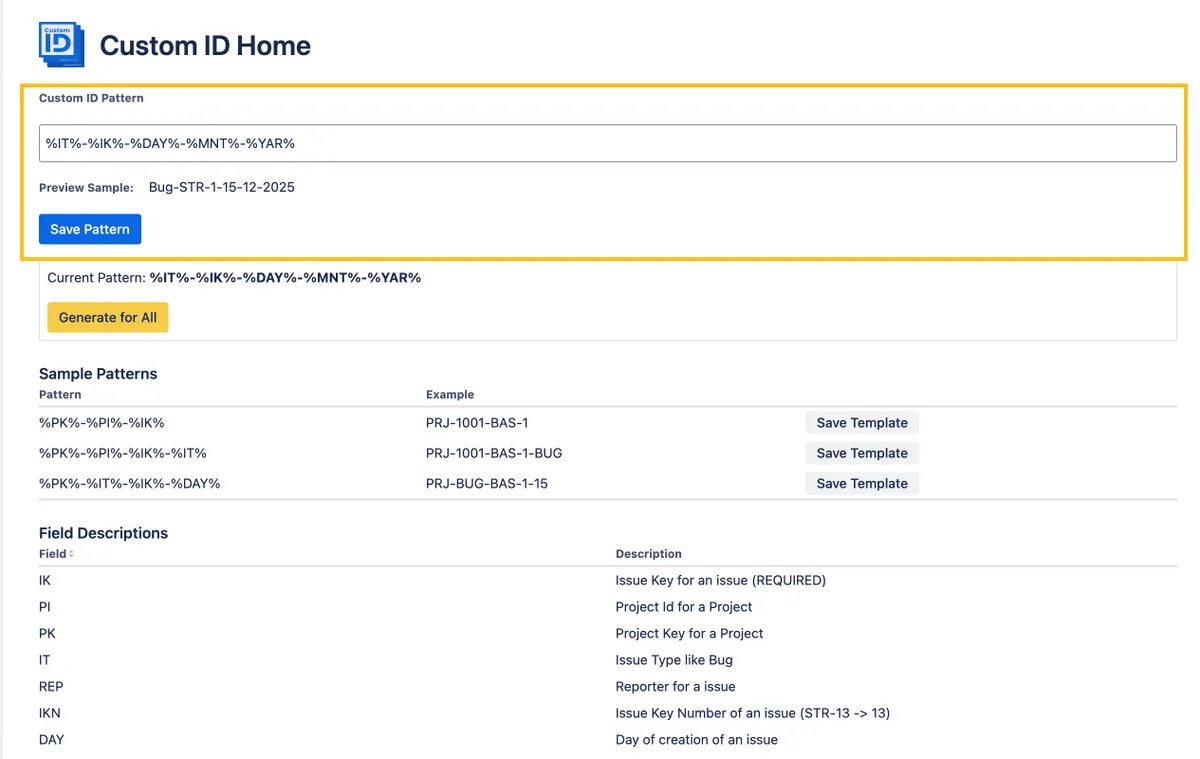Click the IK field row
The width and height of the screenshot is (1200, 759).
[608, 580]
